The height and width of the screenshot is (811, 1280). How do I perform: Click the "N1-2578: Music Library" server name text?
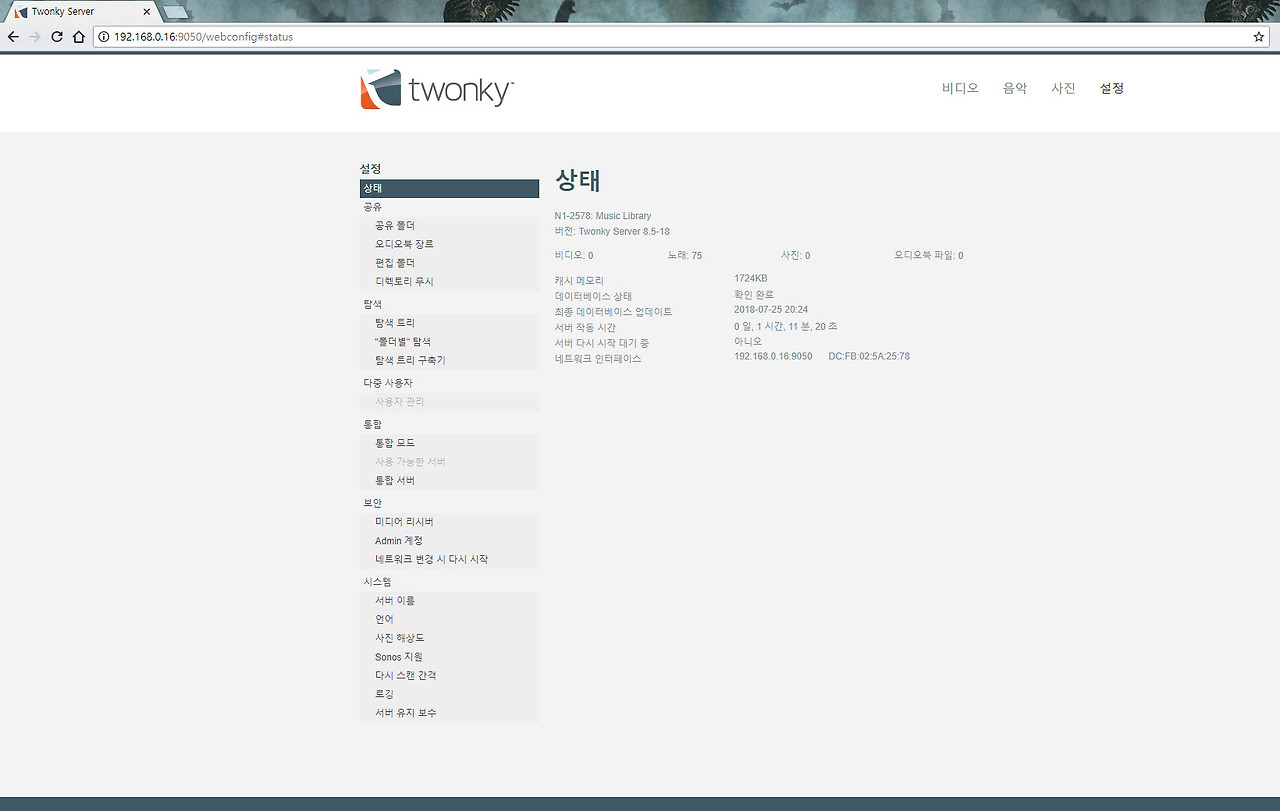603,216
